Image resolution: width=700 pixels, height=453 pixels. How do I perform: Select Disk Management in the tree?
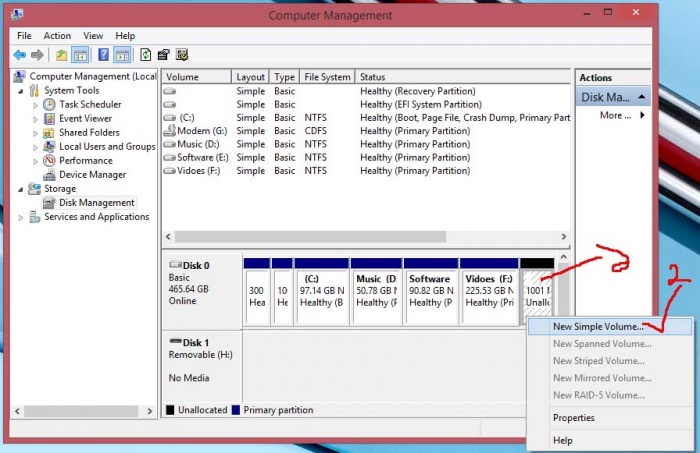pyautogui.click(x=96, y=203)
